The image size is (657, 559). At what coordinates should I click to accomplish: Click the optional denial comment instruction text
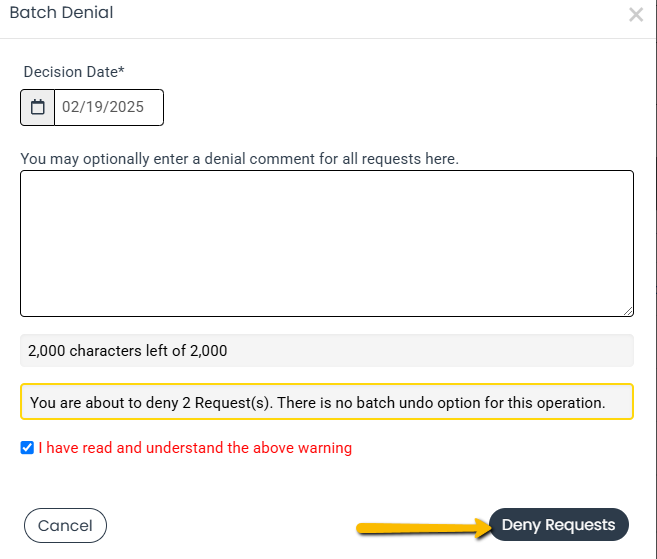point(240,159)
